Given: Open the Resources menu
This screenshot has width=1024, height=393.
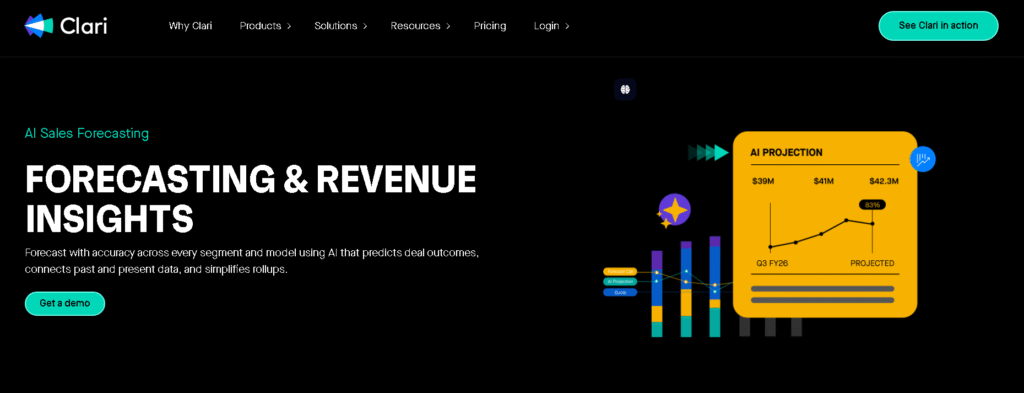Looking at the screenshot, I should point(421,26).
